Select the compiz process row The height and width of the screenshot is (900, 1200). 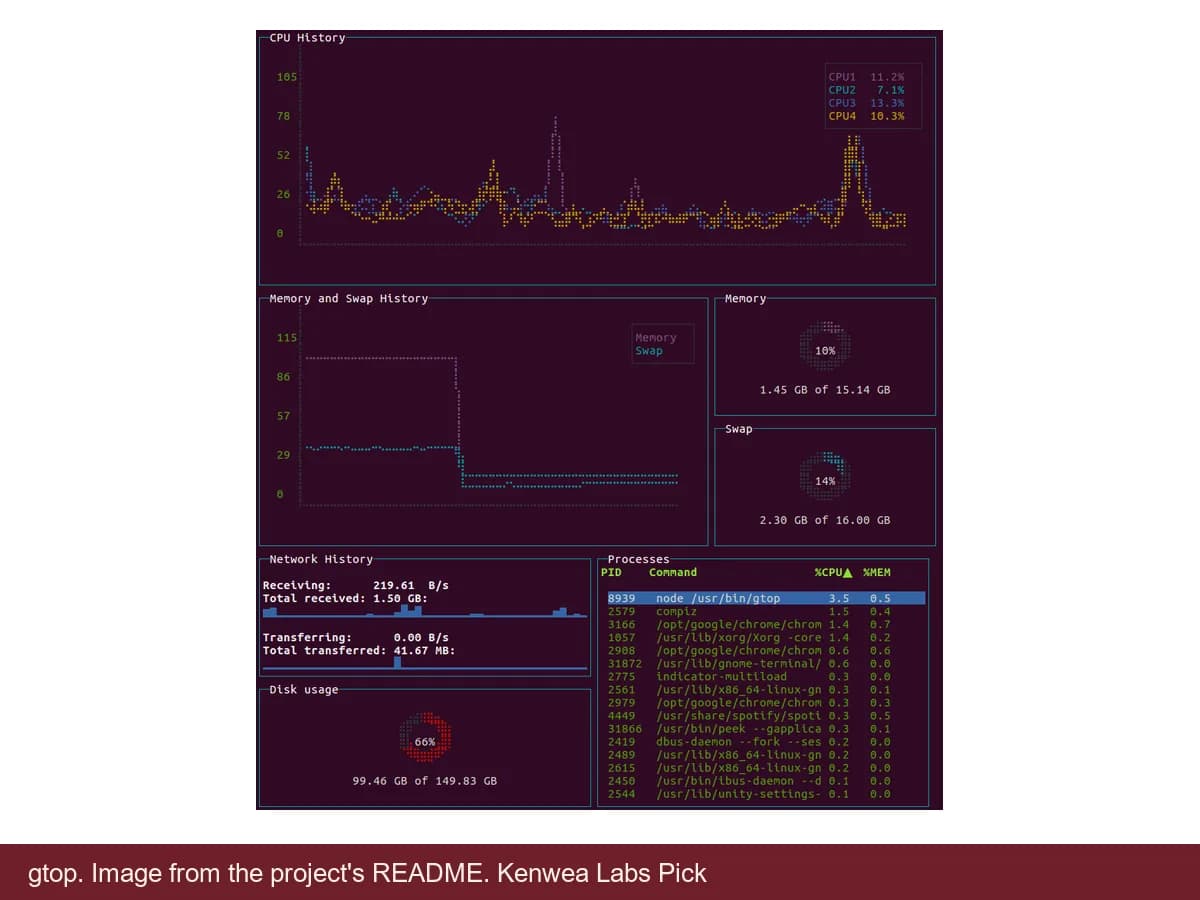[x=766, y=611]
